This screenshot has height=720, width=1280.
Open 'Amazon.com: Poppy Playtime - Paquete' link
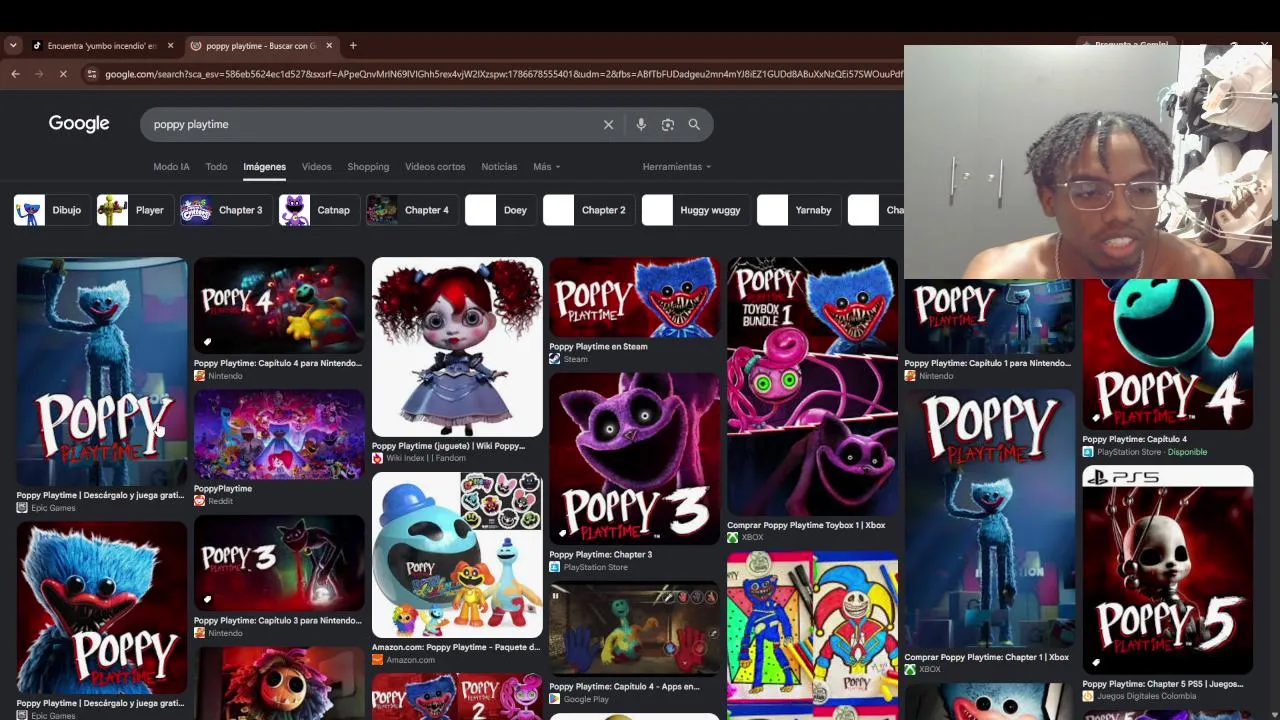tap(456, 647)
